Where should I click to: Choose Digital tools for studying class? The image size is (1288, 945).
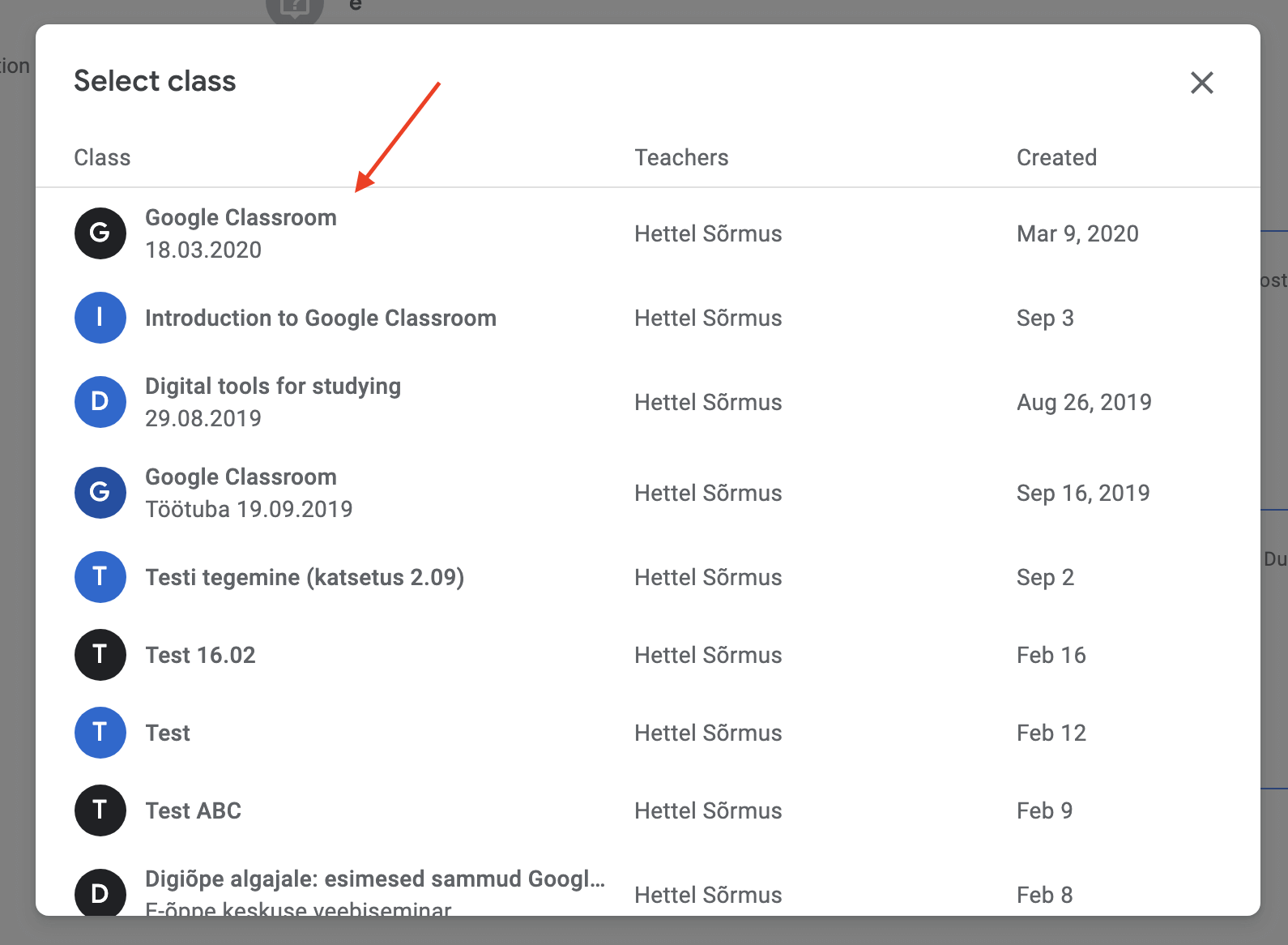[x=648, y=402]
